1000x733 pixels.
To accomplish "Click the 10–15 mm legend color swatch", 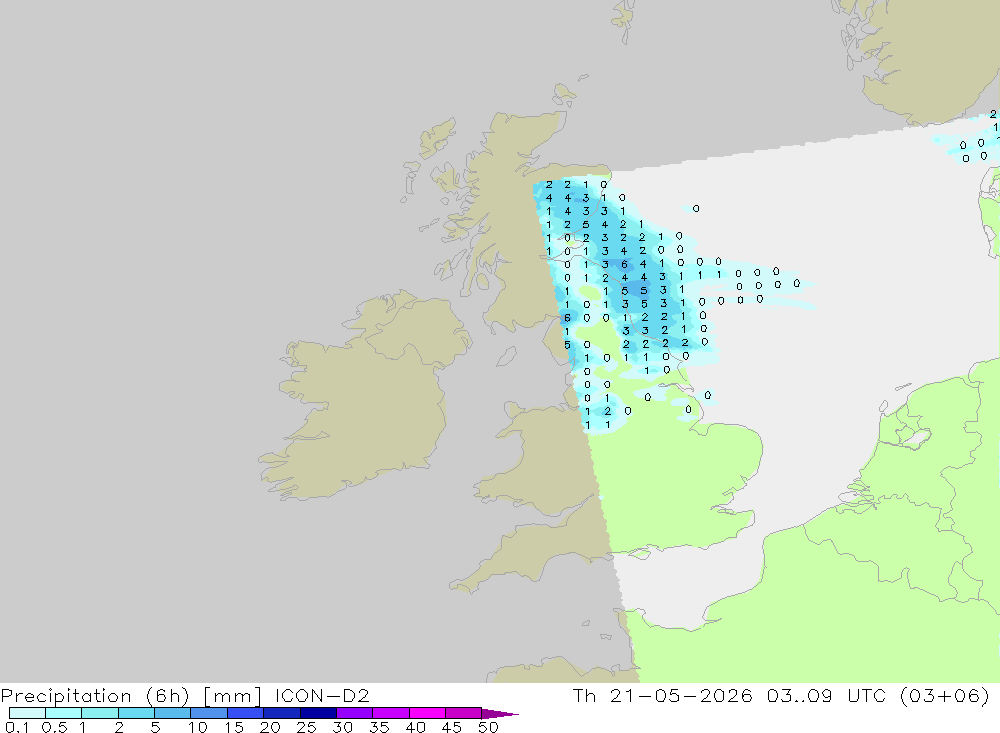I will click(x=209, y=713).
